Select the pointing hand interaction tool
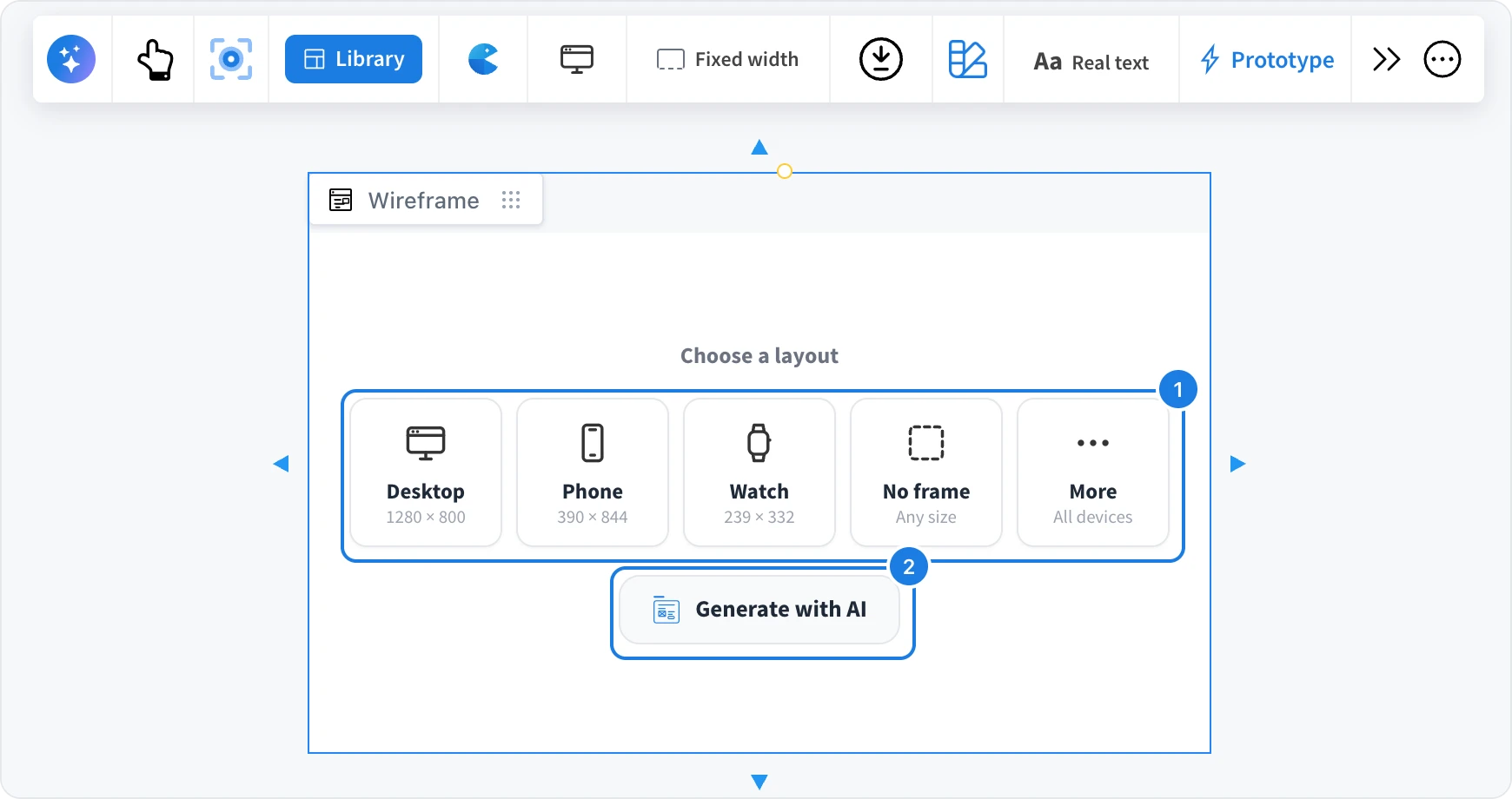Image resolution: width=1512 pixels, height=799 pixels. pyautogui.click(x=155, y=59)
